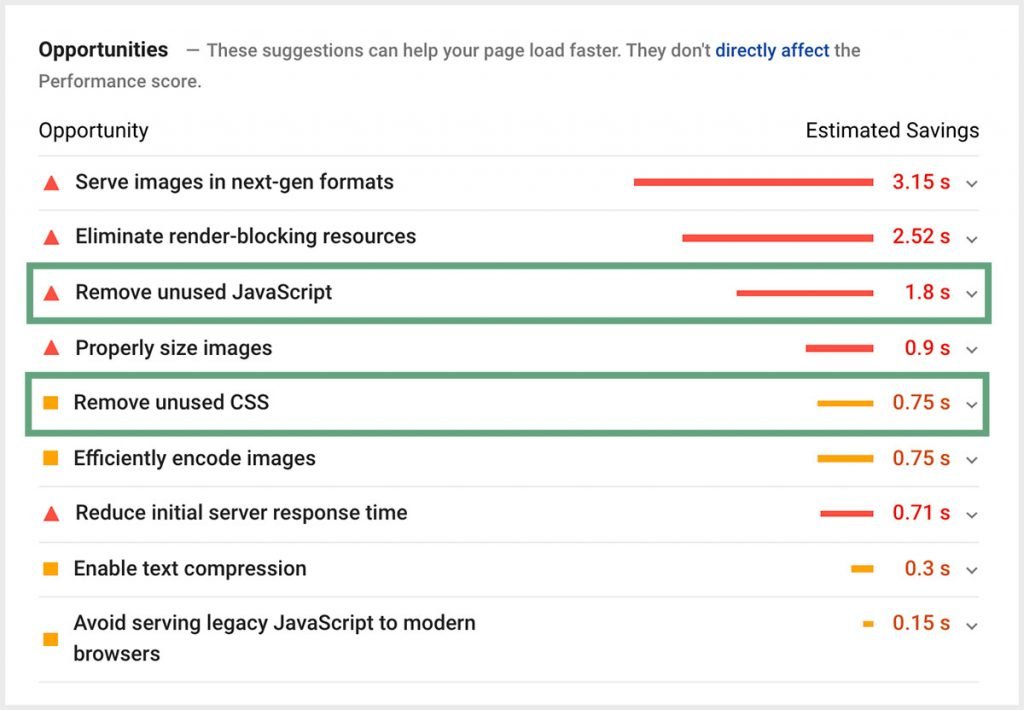This screenshot has height=710, width=1024.
Task: Select the orange square beside Efficiently encode images
Action: tap(50, 458)
